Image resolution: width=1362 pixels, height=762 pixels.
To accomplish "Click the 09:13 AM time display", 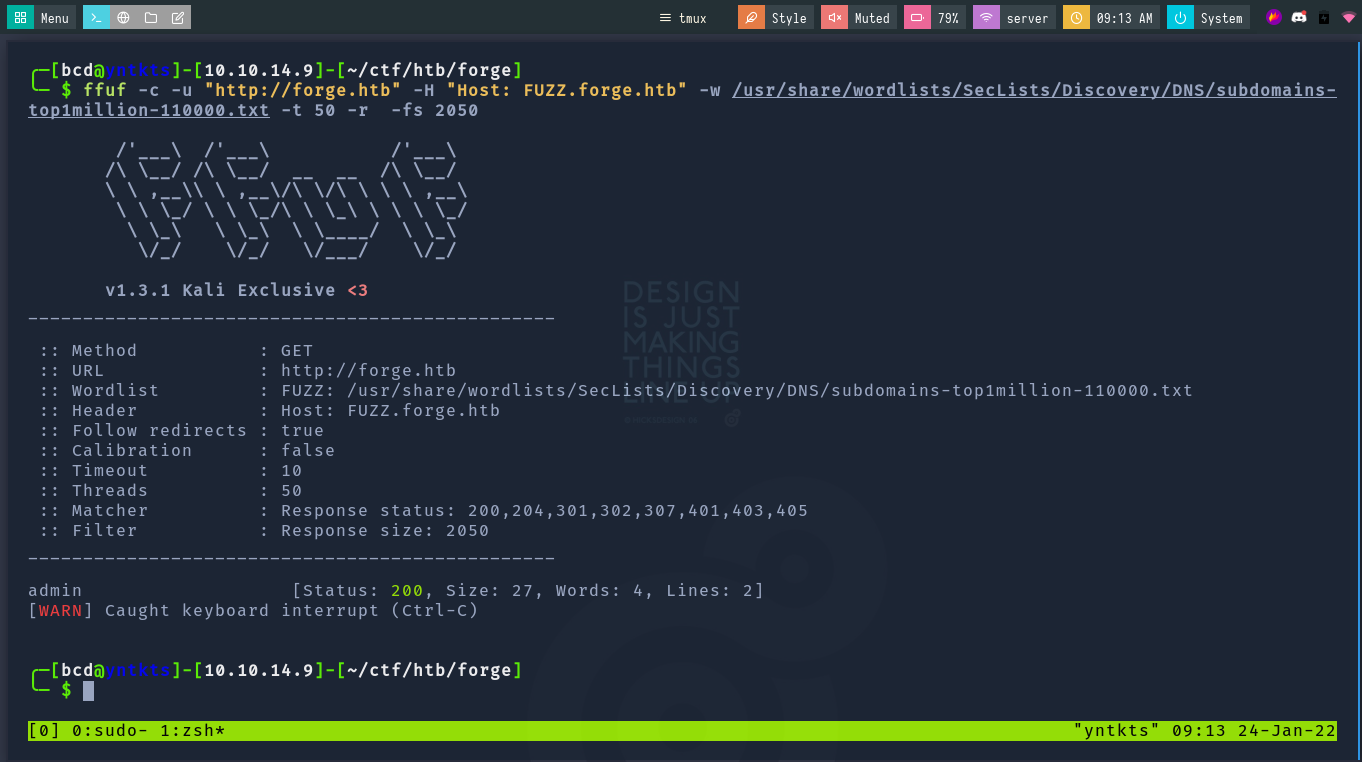I will tap(1124, 18).
